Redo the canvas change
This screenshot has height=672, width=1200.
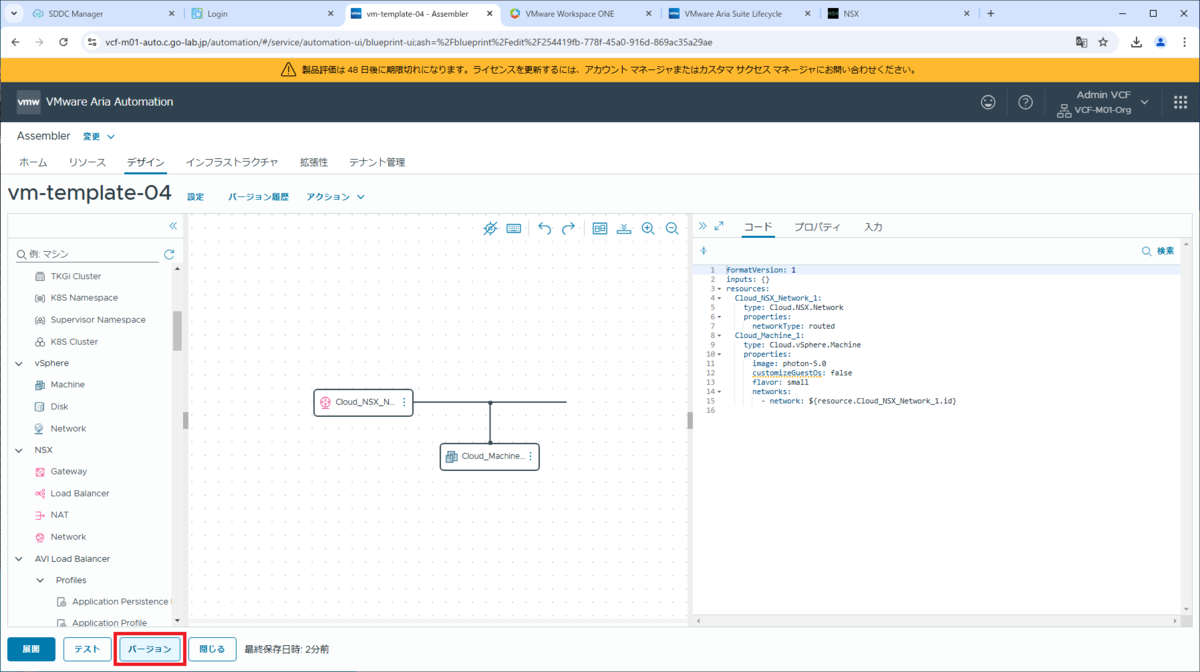[x=568, y=228]
